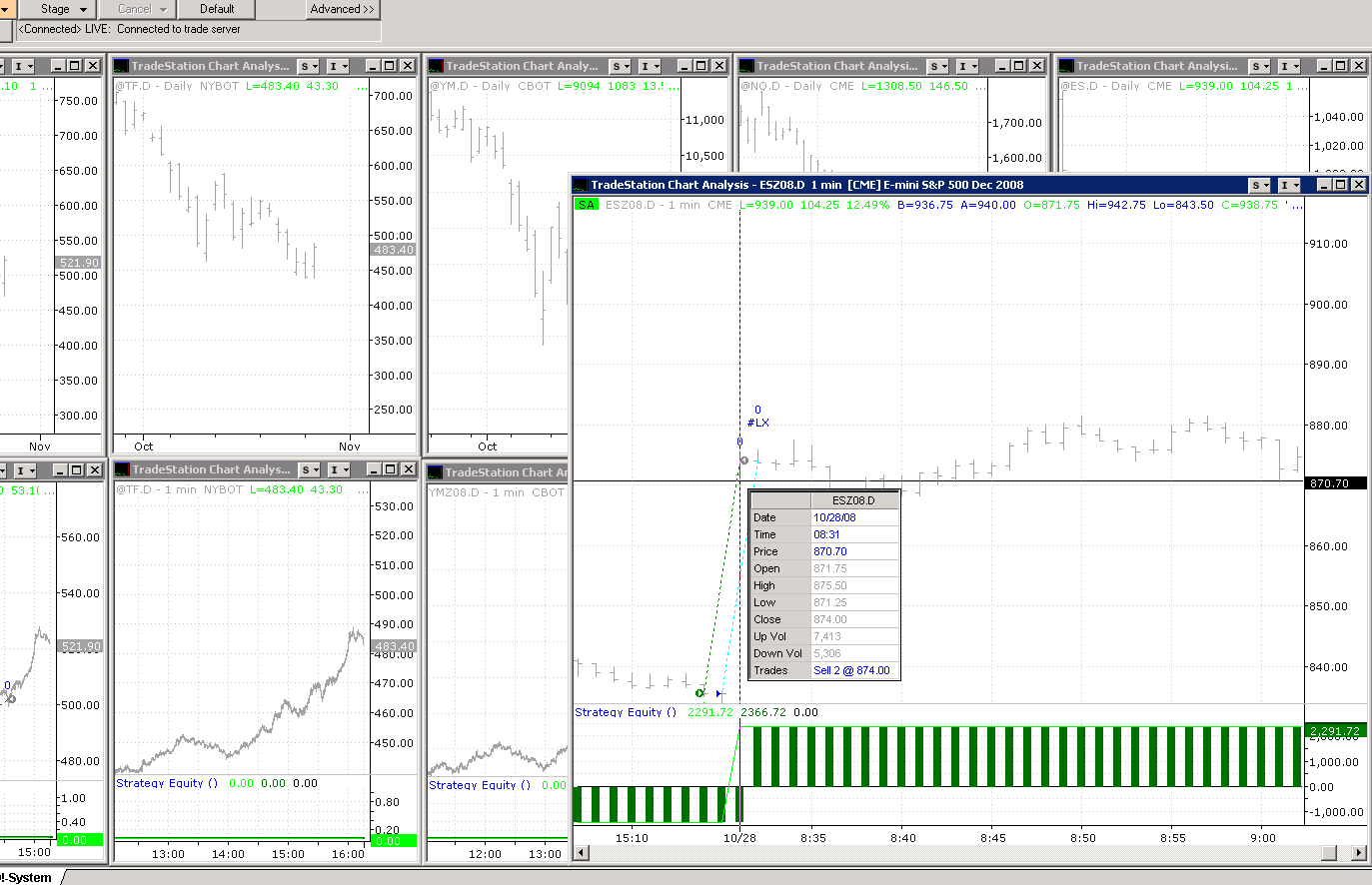Open interval link I dropdown in TF.D 1 min window
The width and height of the screenshot is (1372, 885).
(x=340, y=469)
